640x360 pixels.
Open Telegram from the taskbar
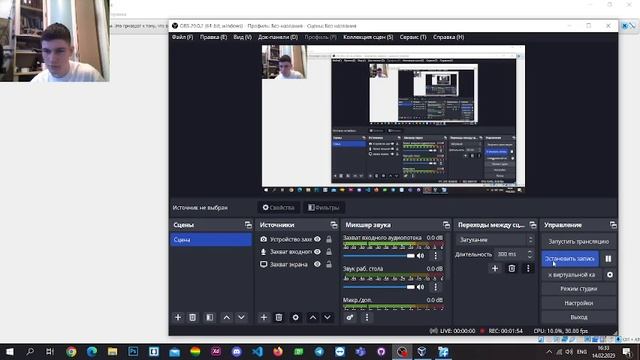319,351
